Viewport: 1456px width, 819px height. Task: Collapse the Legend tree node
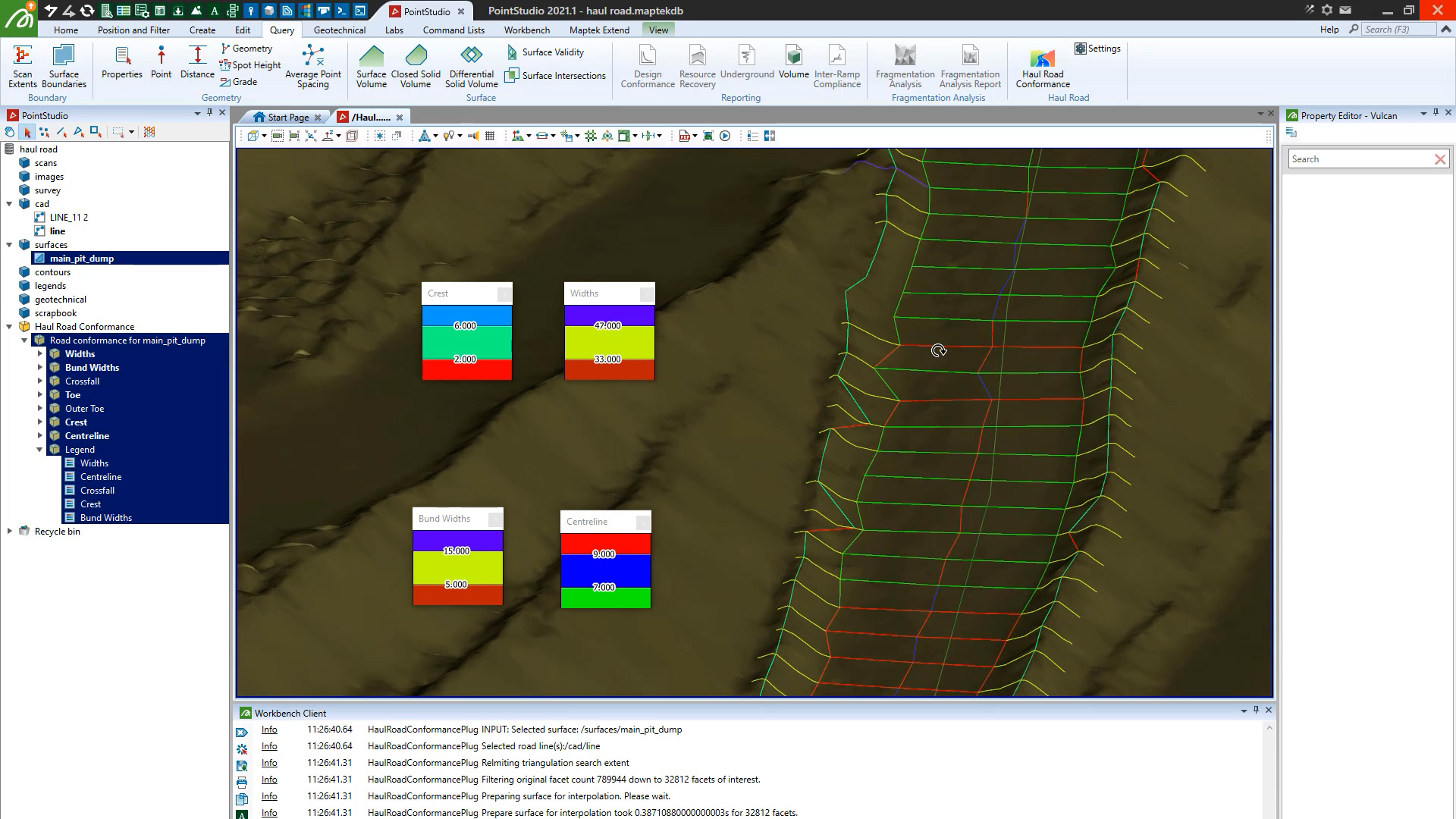tap(39, 450)
